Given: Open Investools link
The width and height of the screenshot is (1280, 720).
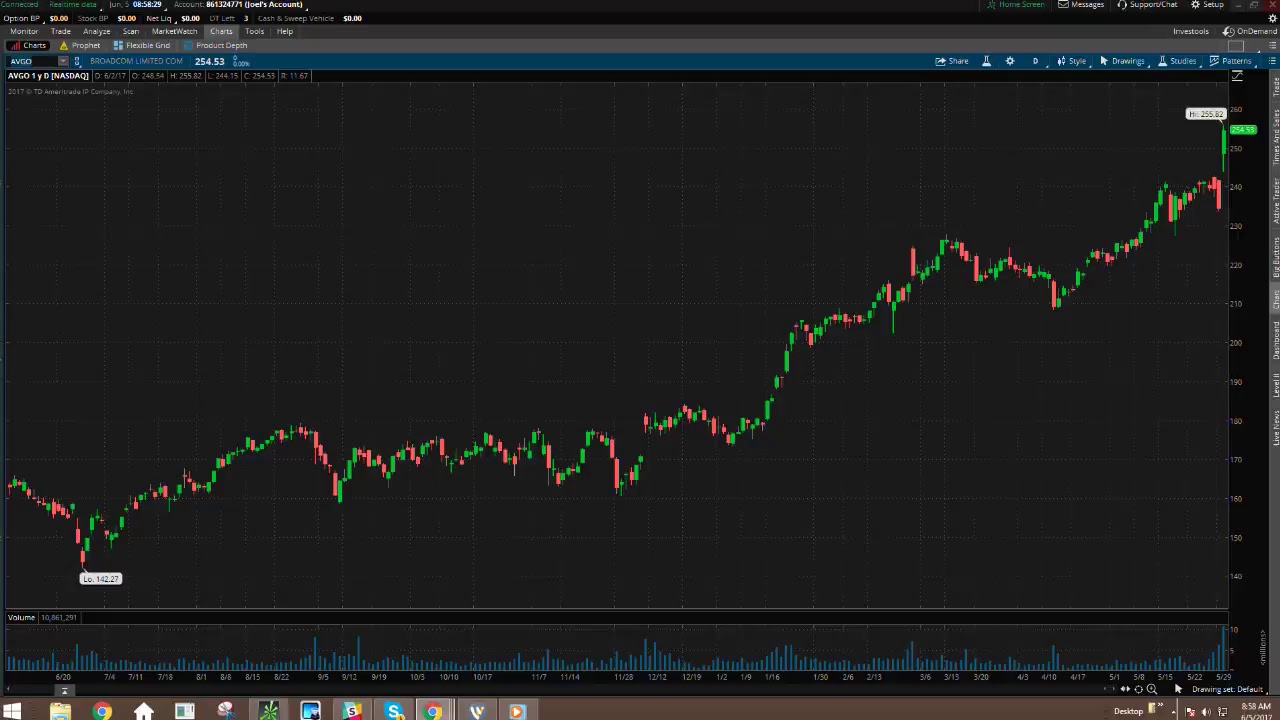Looking at the screenshot, I should coord(1190,31).
